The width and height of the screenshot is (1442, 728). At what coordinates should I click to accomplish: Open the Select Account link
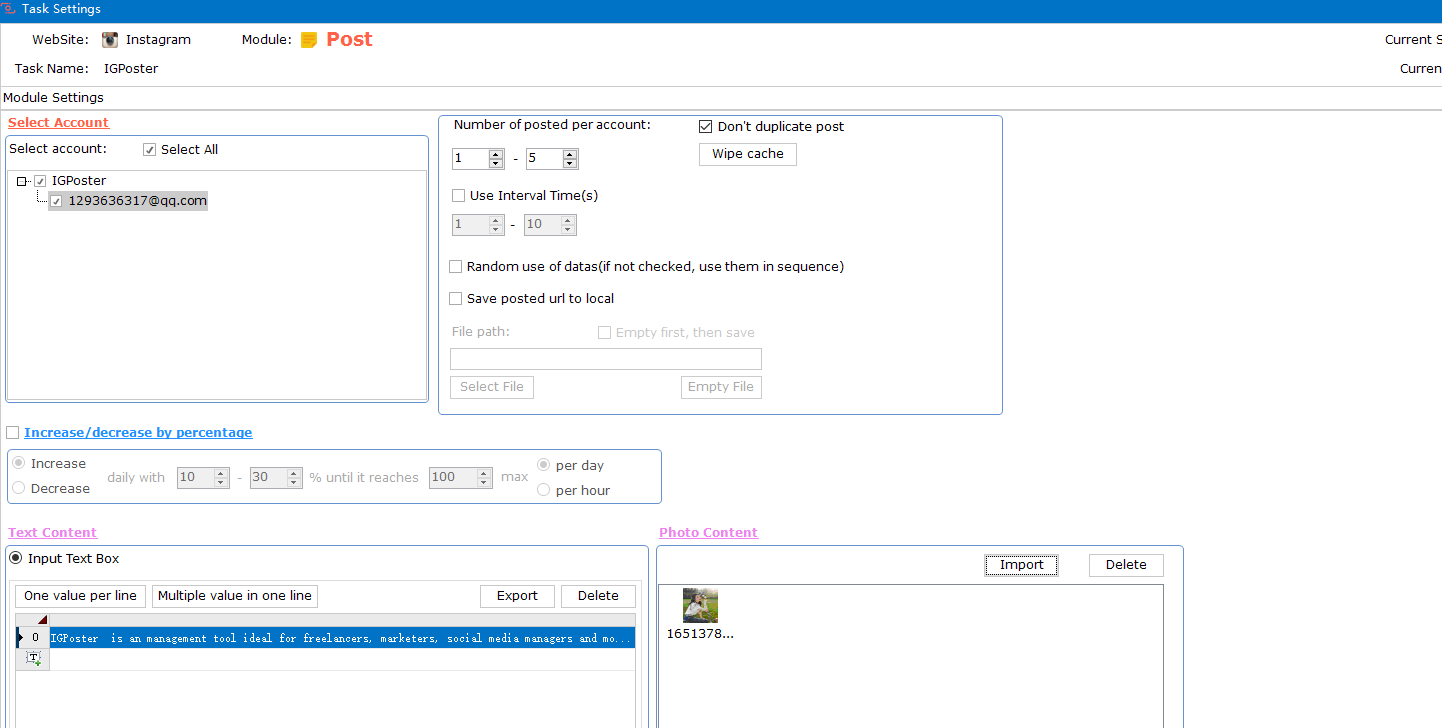coord(59,123)
